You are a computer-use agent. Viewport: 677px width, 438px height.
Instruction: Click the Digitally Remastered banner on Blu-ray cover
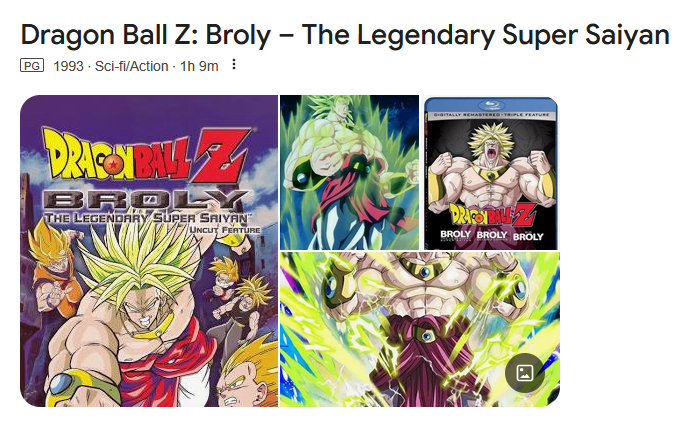click(491, 115)
